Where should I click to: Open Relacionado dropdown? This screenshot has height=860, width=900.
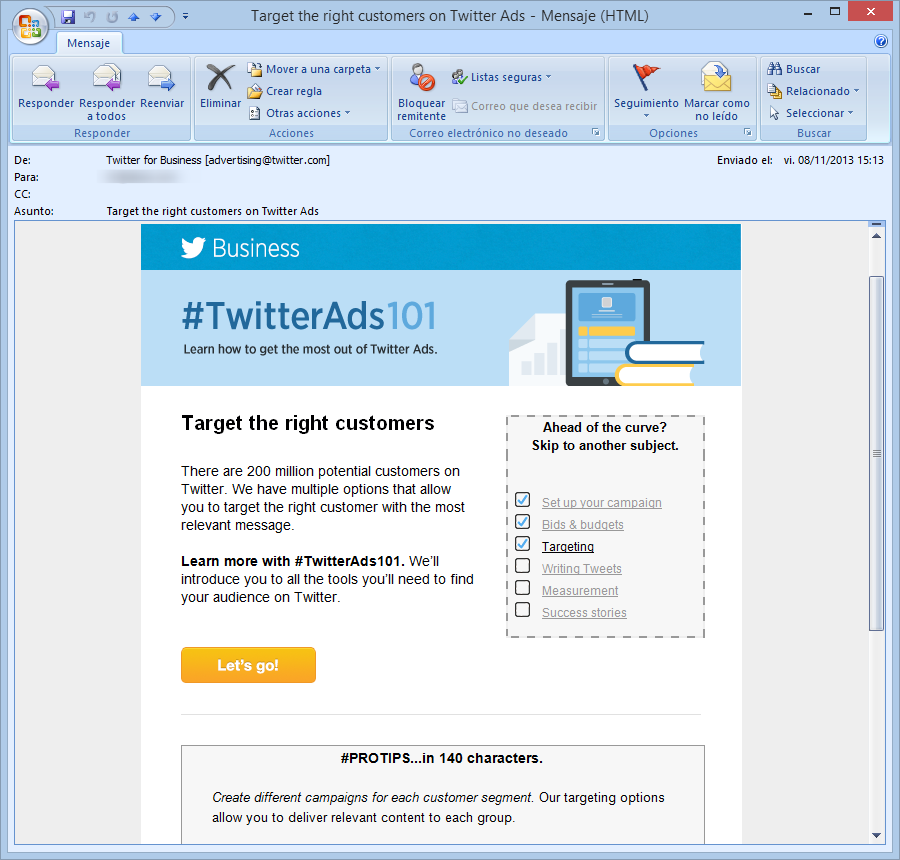click(813, 91)
